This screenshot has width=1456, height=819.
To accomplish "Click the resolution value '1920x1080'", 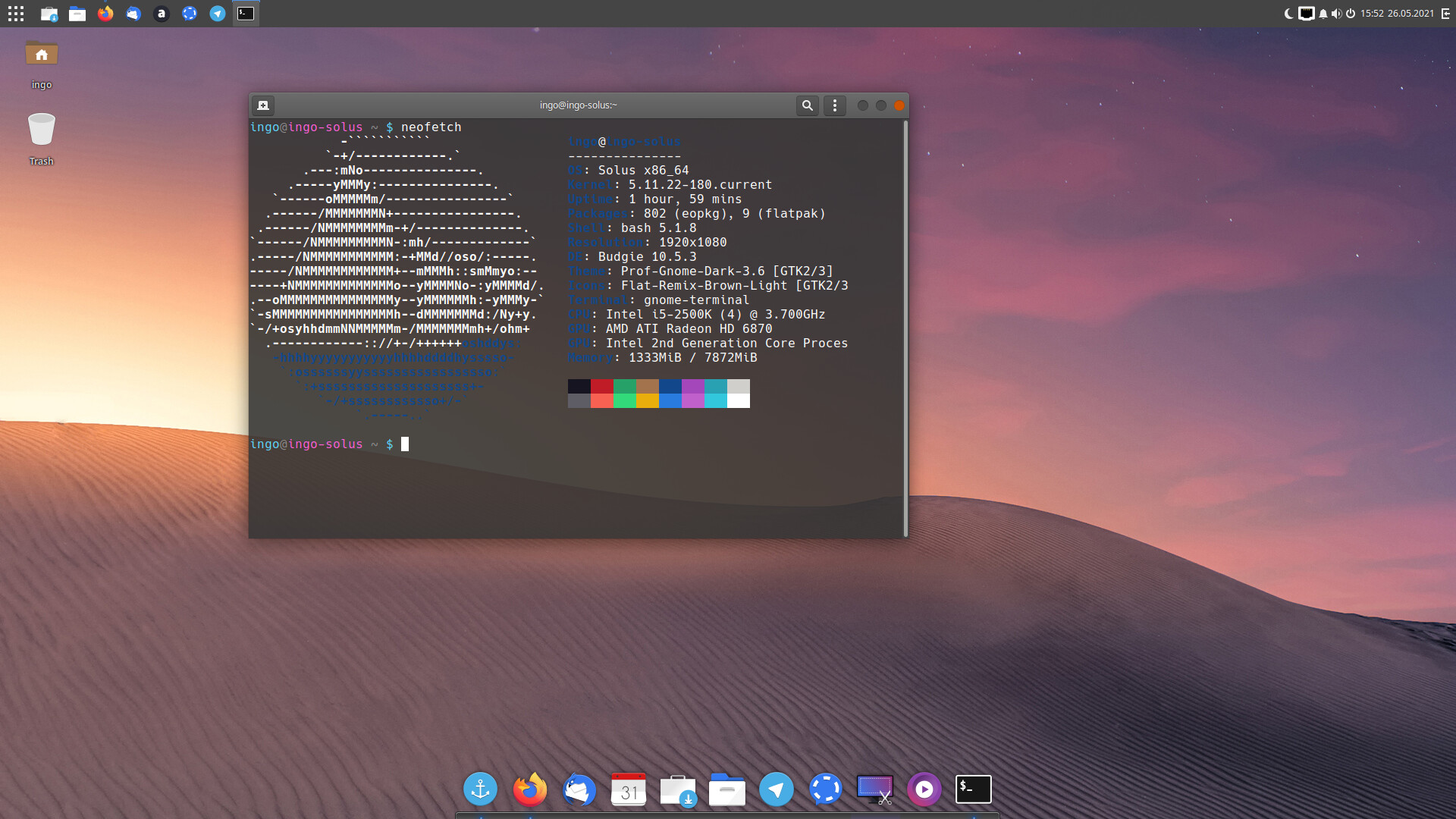I will [693, 242].
